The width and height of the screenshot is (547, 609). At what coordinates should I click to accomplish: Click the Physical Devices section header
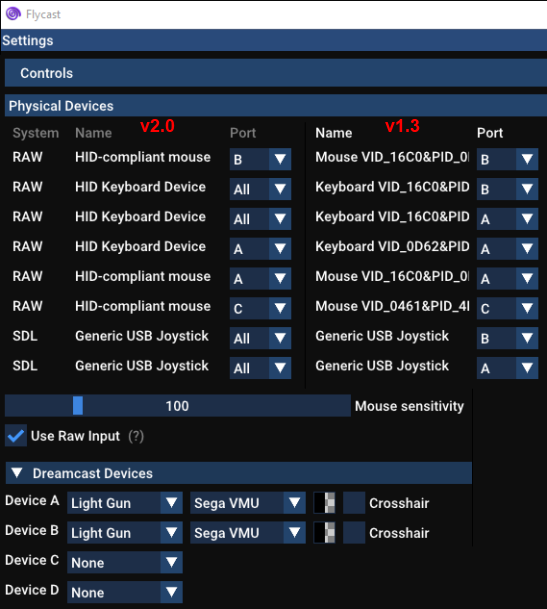pos(276,106)
